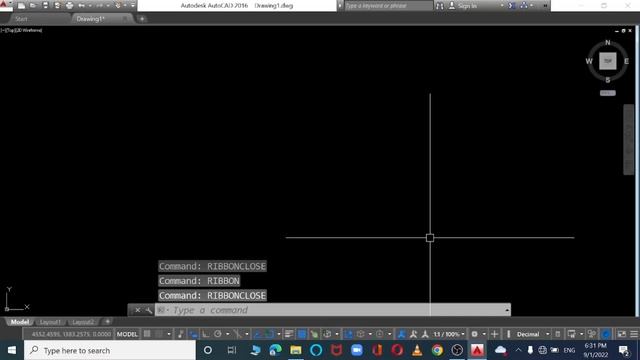Open the workspace switcher gear in title bar

click(118, 6)
